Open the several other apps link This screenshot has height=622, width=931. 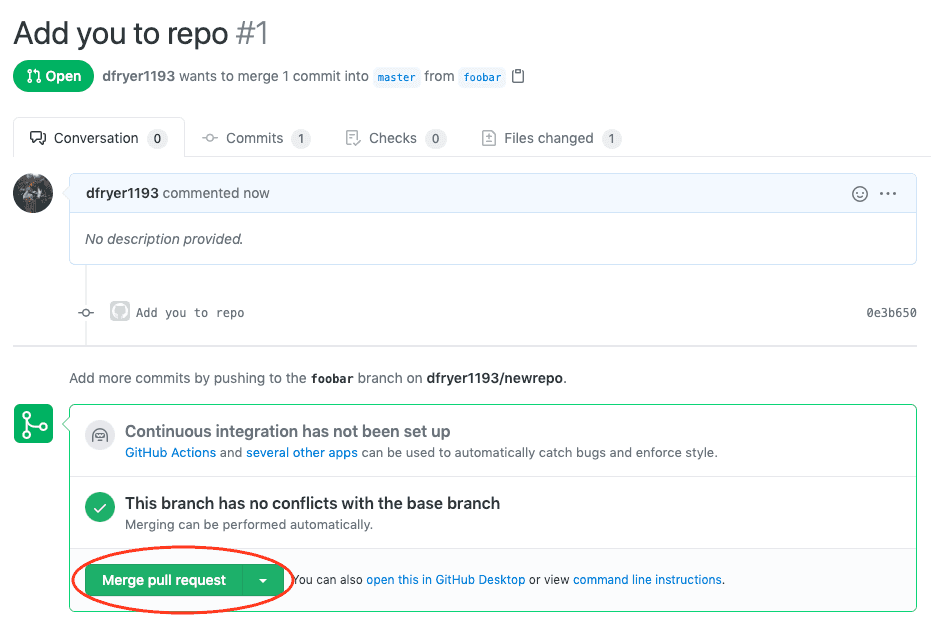[x=301, y=452]
